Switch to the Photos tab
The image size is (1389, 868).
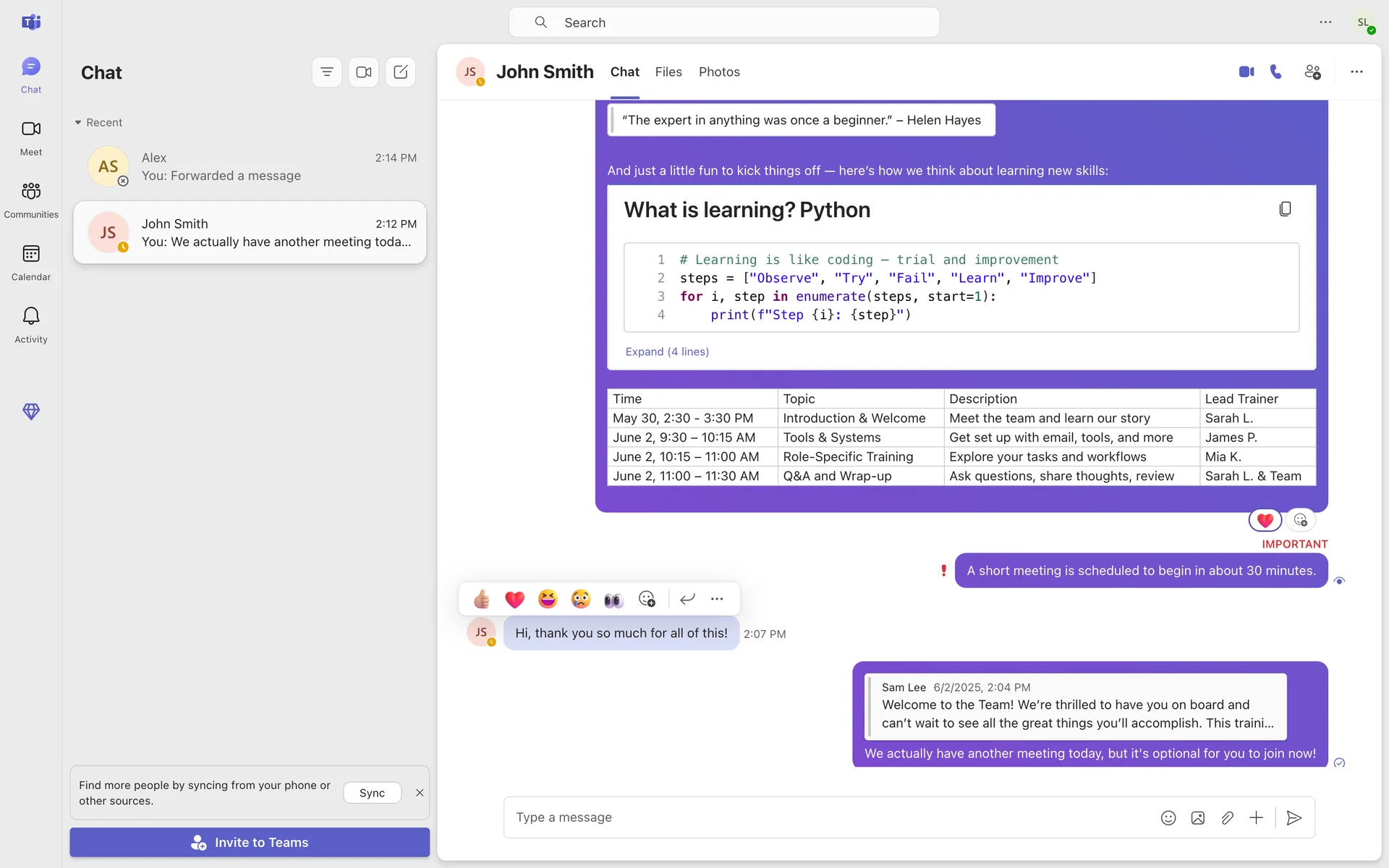719,72
